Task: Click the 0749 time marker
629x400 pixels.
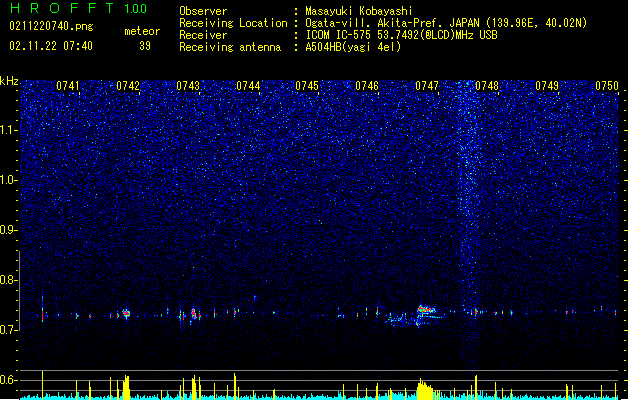Action: pos(546,86)
